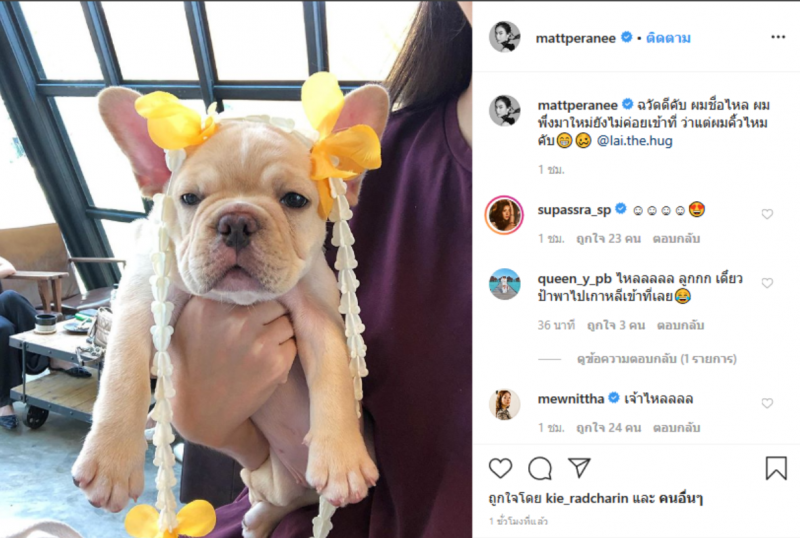Share the post via paper plane icon
The height and width of the screenshot is (538, 800).
tap(579, 468)
